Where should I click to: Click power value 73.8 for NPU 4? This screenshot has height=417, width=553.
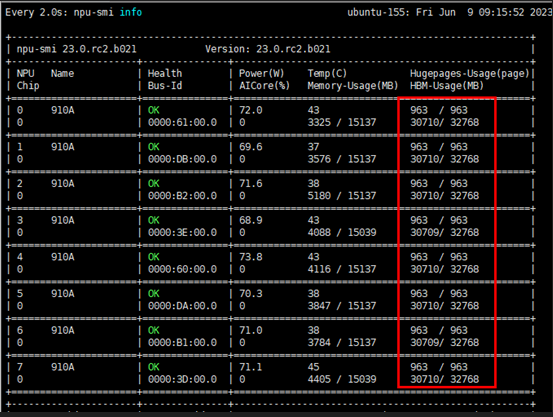250,257
